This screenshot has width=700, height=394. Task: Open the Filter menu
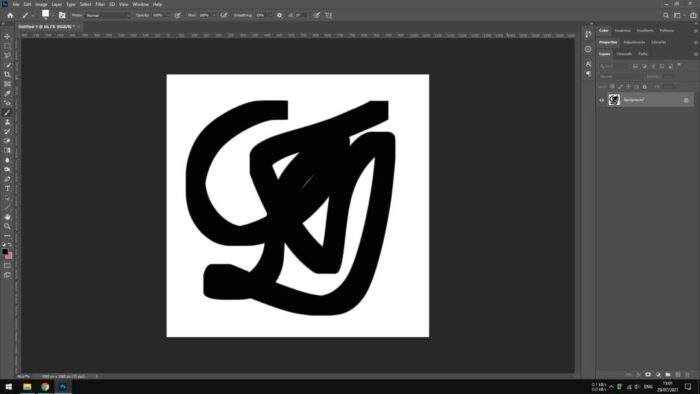(100, 4)
